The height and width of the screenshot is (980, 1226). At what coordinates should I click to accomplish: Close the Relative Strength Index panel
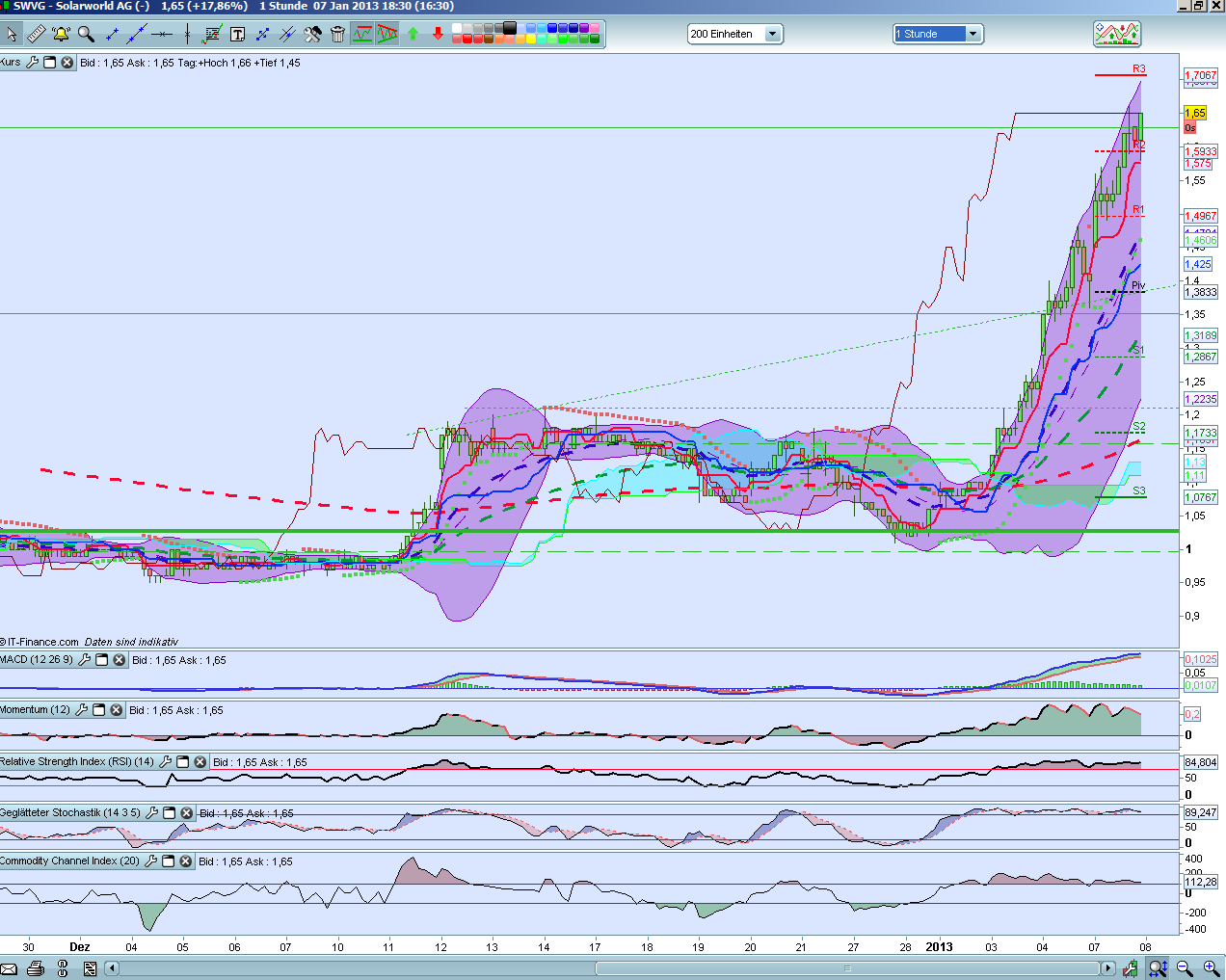point(200,761)
